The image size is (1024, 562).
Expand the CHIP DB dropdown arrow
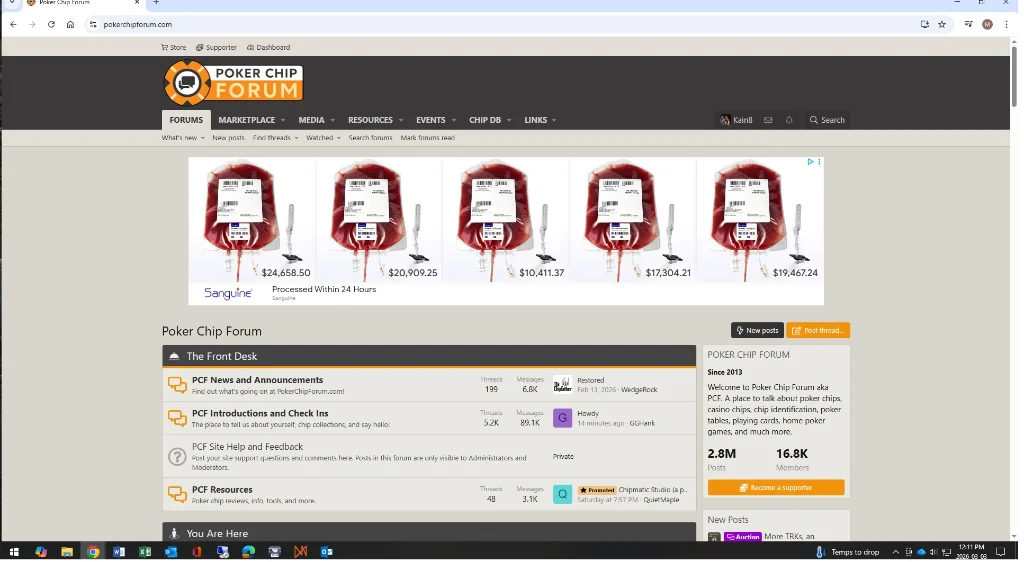coord(509,121)
